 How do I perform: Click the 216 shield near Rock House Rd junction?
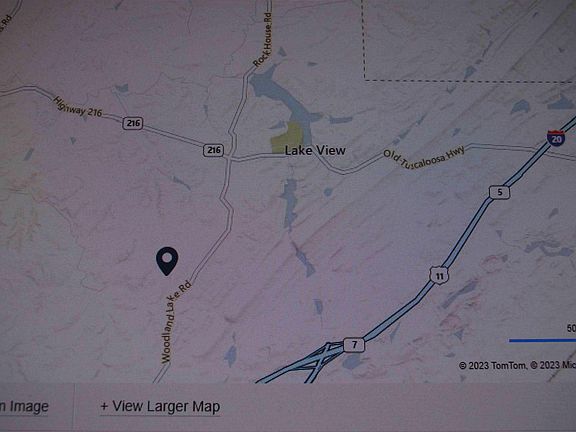tap(213, 150)
